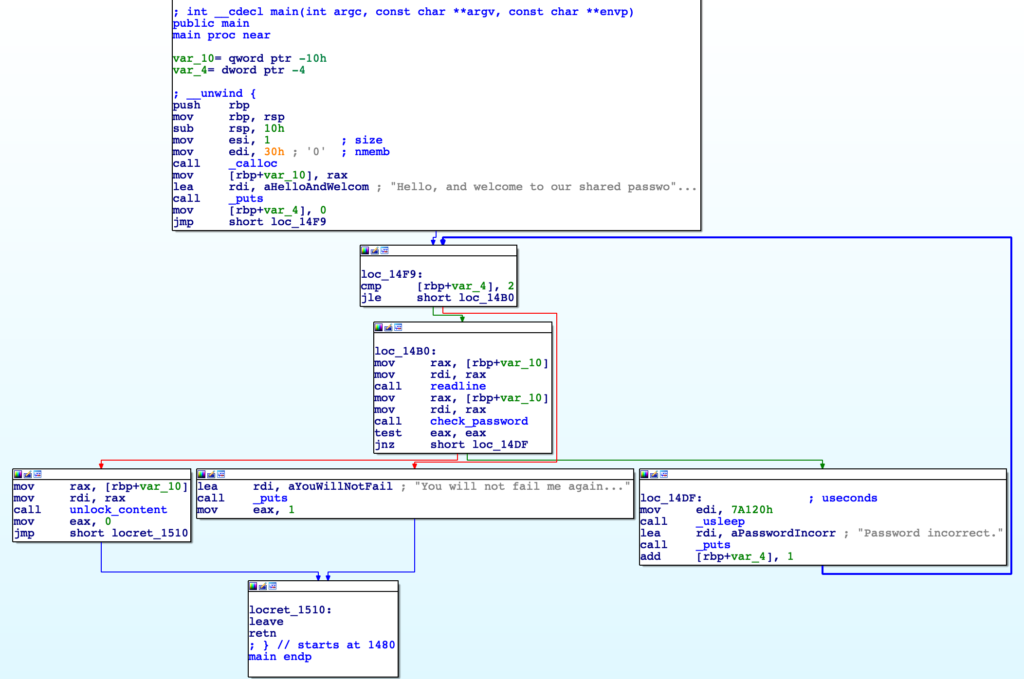Image resolution: width=1024 pixels, height=679 pixels.
Task: Click the list icon on the aYouWillNotFail block
Action: pos(221,474)
